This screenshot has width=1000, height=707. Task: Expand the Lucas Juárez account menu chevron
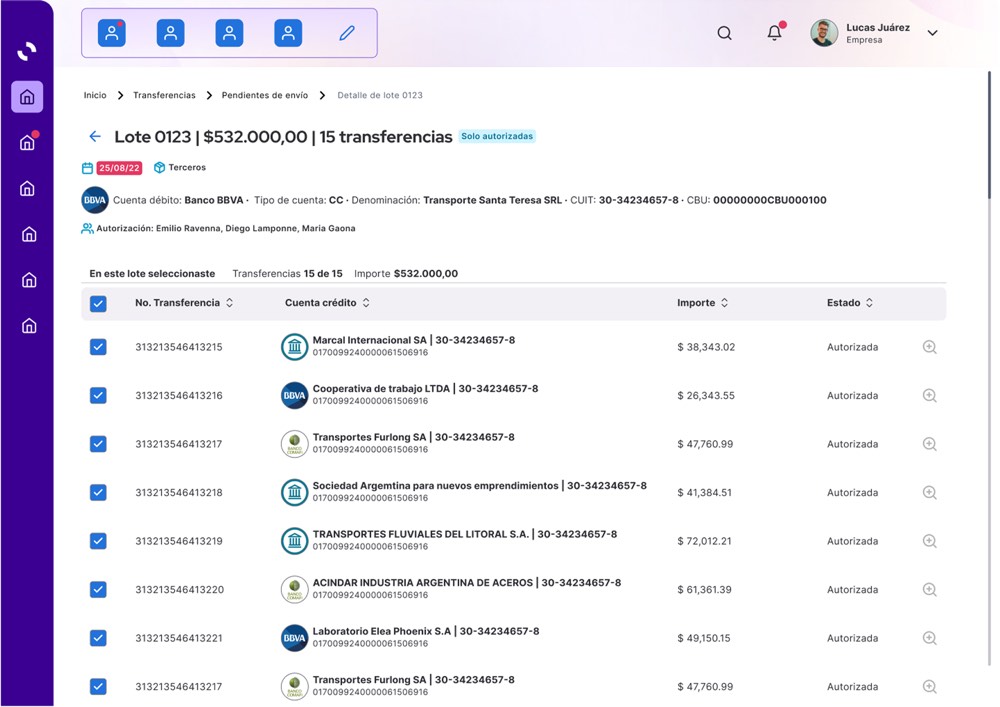(932, 33)
